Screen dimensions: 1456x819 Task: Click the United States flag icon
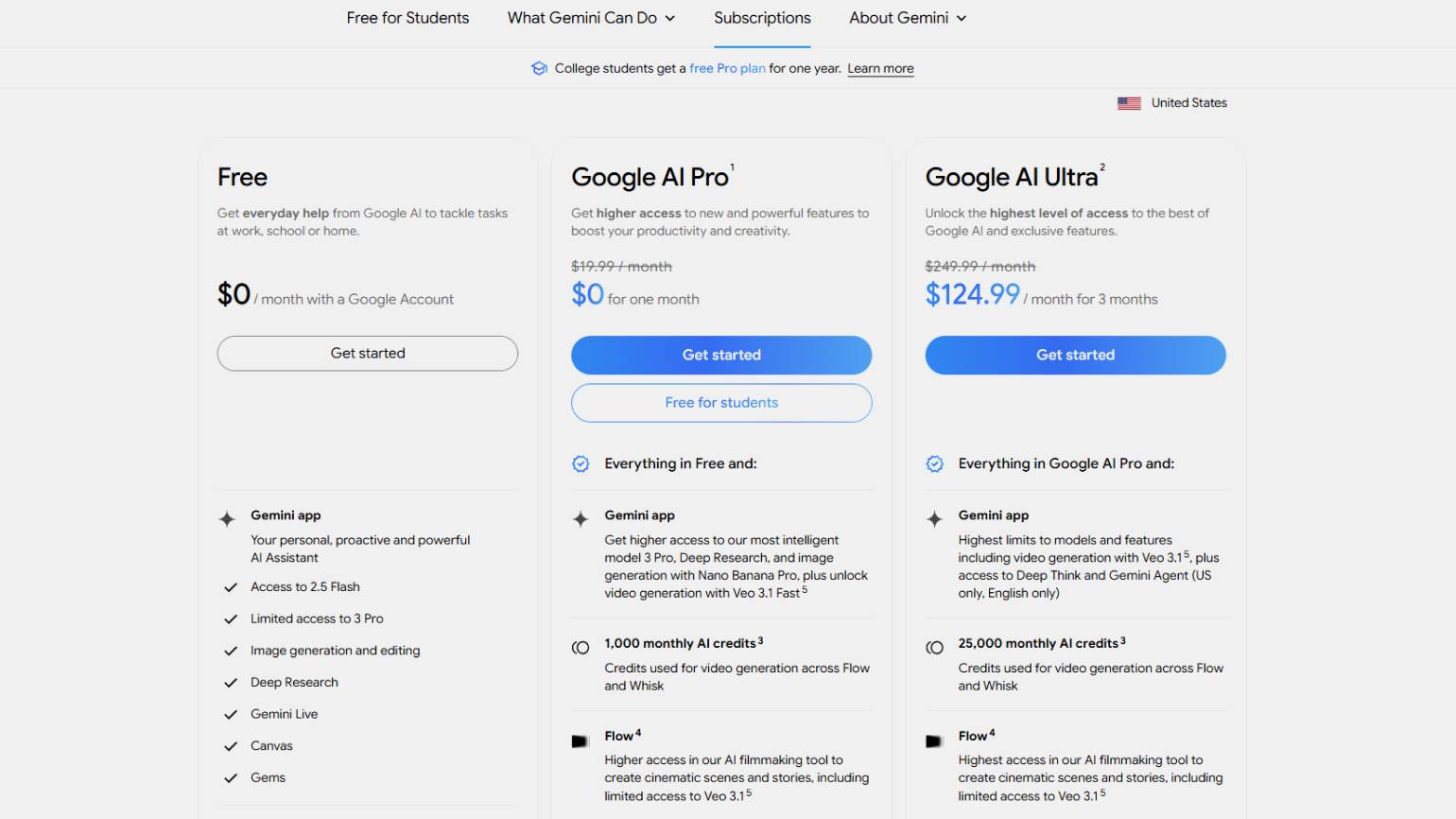[x=1129, y=103]
